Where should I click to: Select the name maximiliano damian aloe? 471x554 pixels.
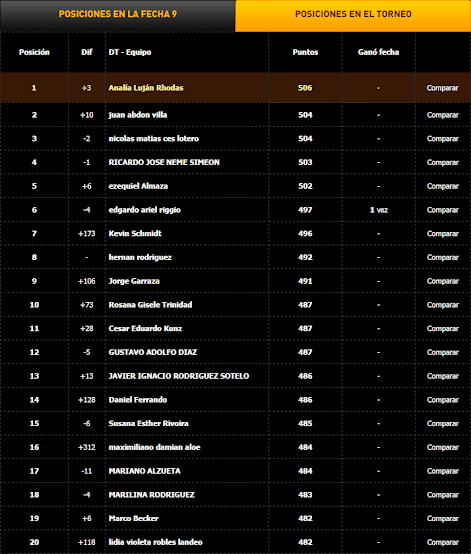pos(154,447)
